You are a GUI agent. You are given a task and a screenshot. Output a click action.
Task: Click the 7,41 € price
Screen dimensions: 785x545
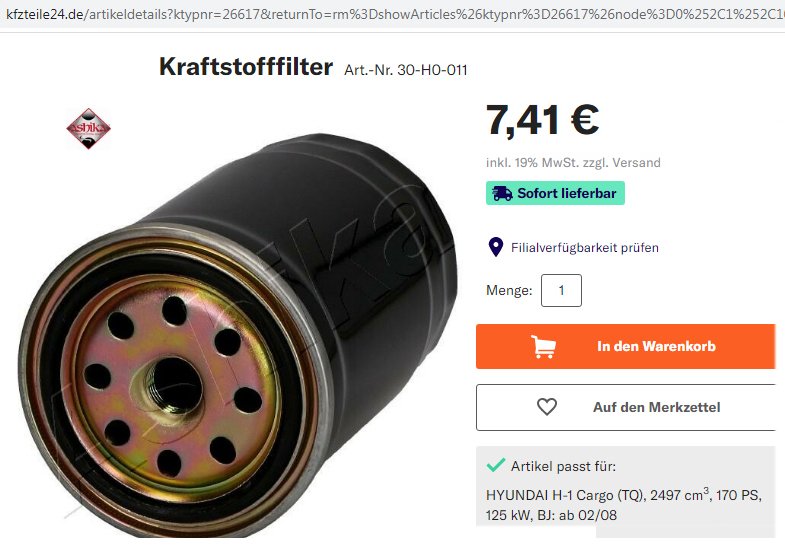pos(543,120)
